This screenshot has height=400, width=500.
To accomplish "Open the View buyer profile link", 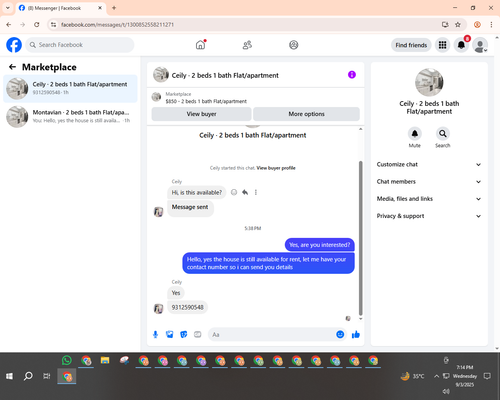I will point(276,168).
